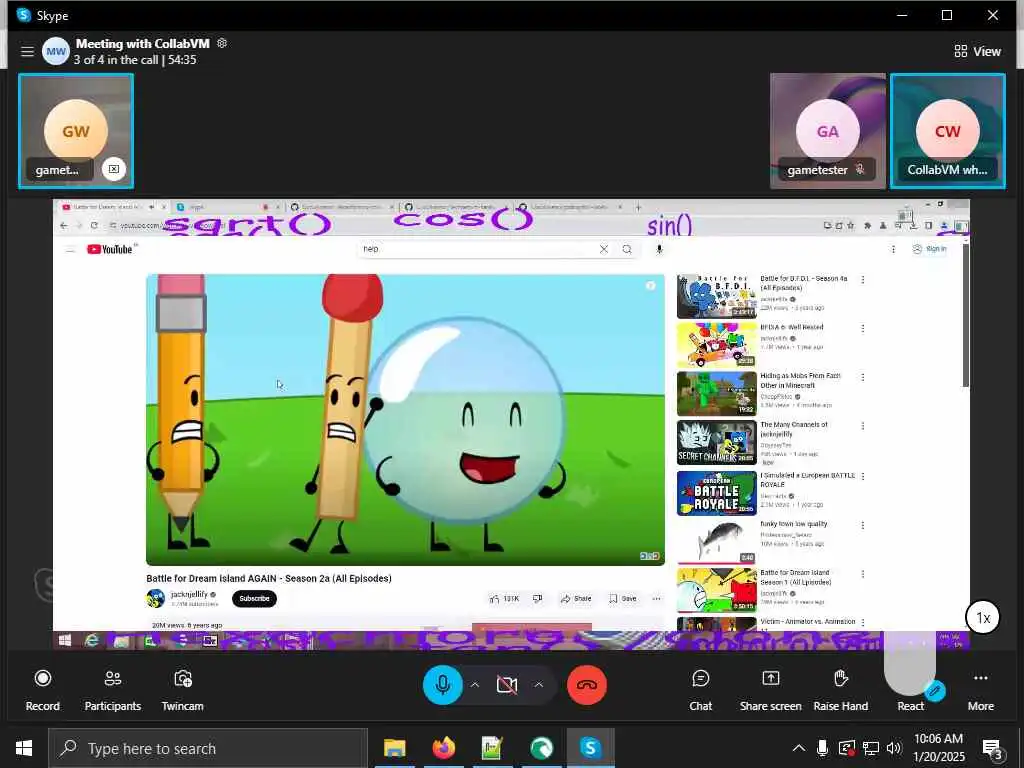Open Firefox from taskbar

443,748
